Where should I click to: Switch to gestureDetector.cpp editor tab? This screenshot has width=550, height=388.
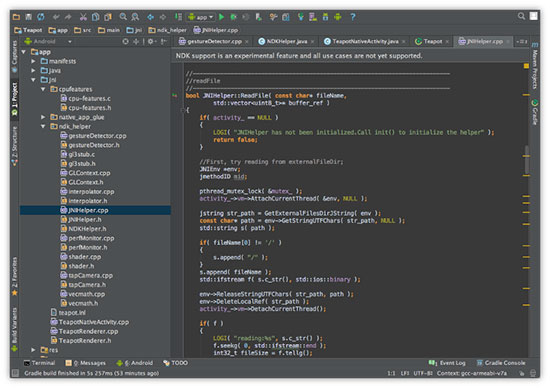click(214, 41)
